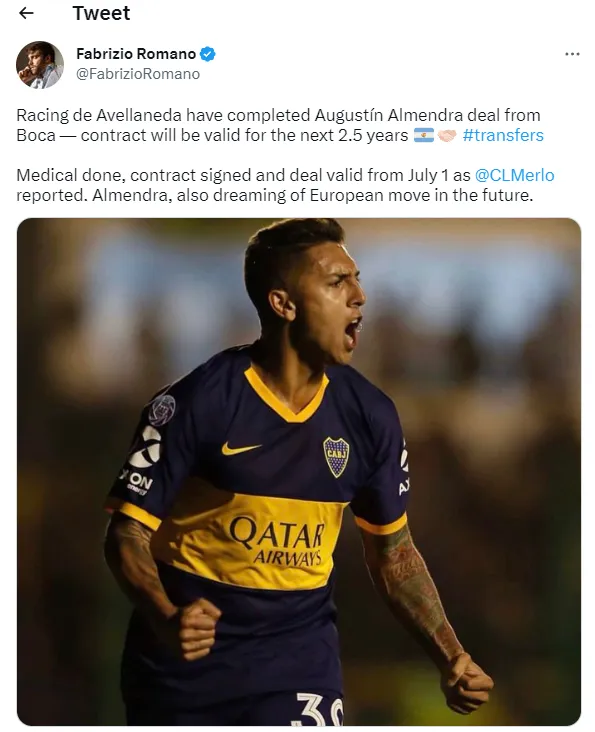Image resolution: width=595 pixels, height=732 pixels.
Task: Click the jersey number on shorts
Action: 320,709
